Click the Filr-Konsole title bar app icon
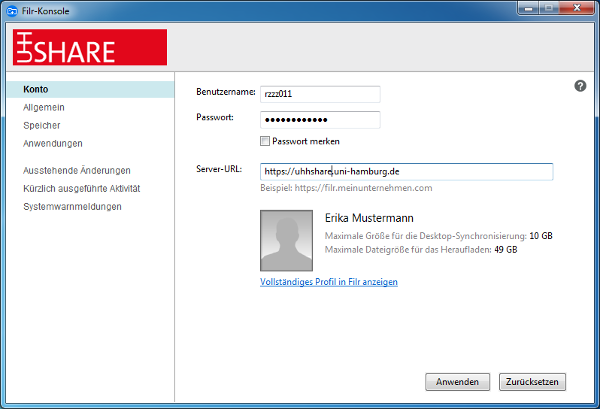The width and height of the screenshot is (600, 409). pos(12,11)
